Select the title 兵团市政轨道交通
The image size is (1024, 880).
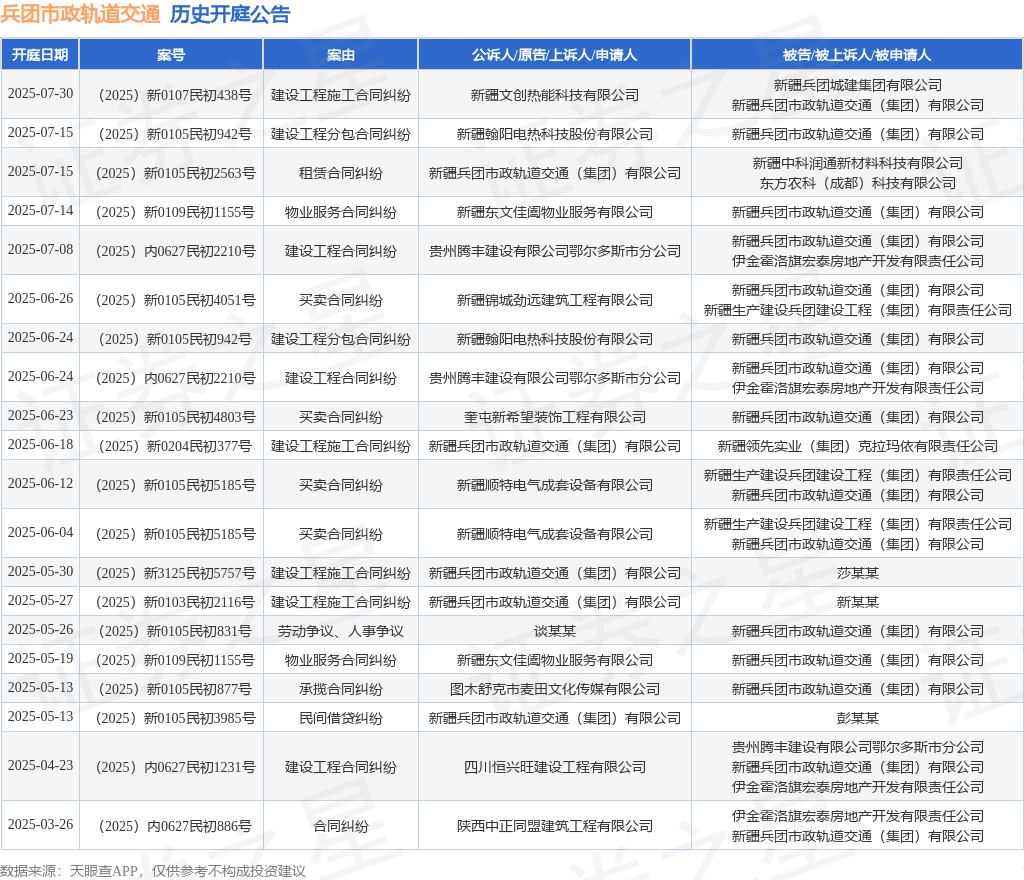coord(80,14)
